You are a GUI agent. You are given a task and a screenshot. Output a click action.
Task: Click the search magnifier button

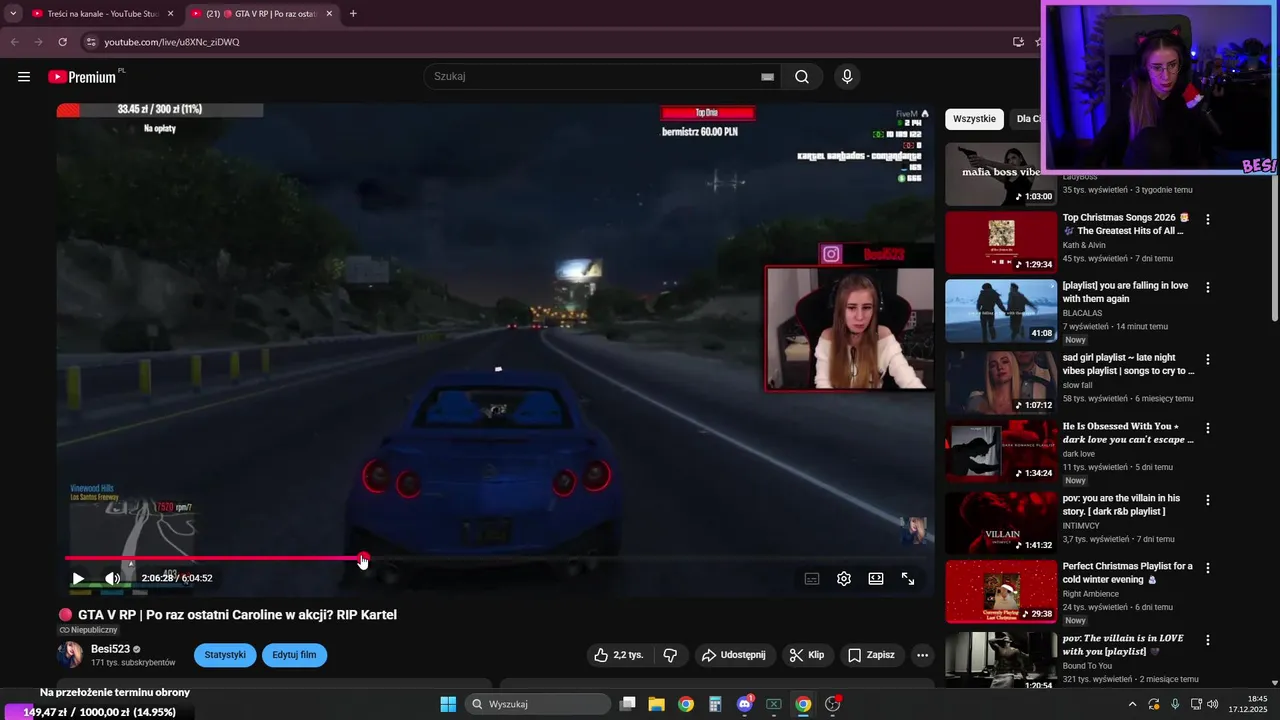tap(802, 77)
